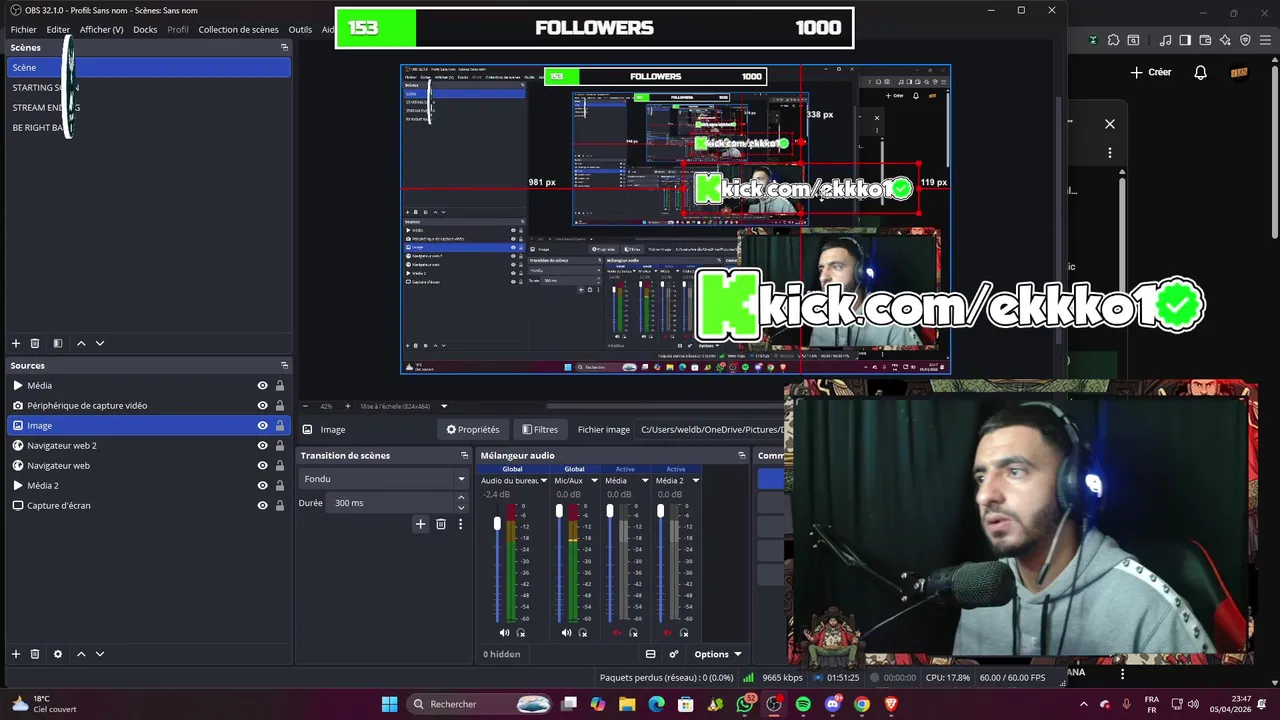Open Propriétés for selected source
Image resolution: width=1280 pixels, height=720 pixels.
473,429
